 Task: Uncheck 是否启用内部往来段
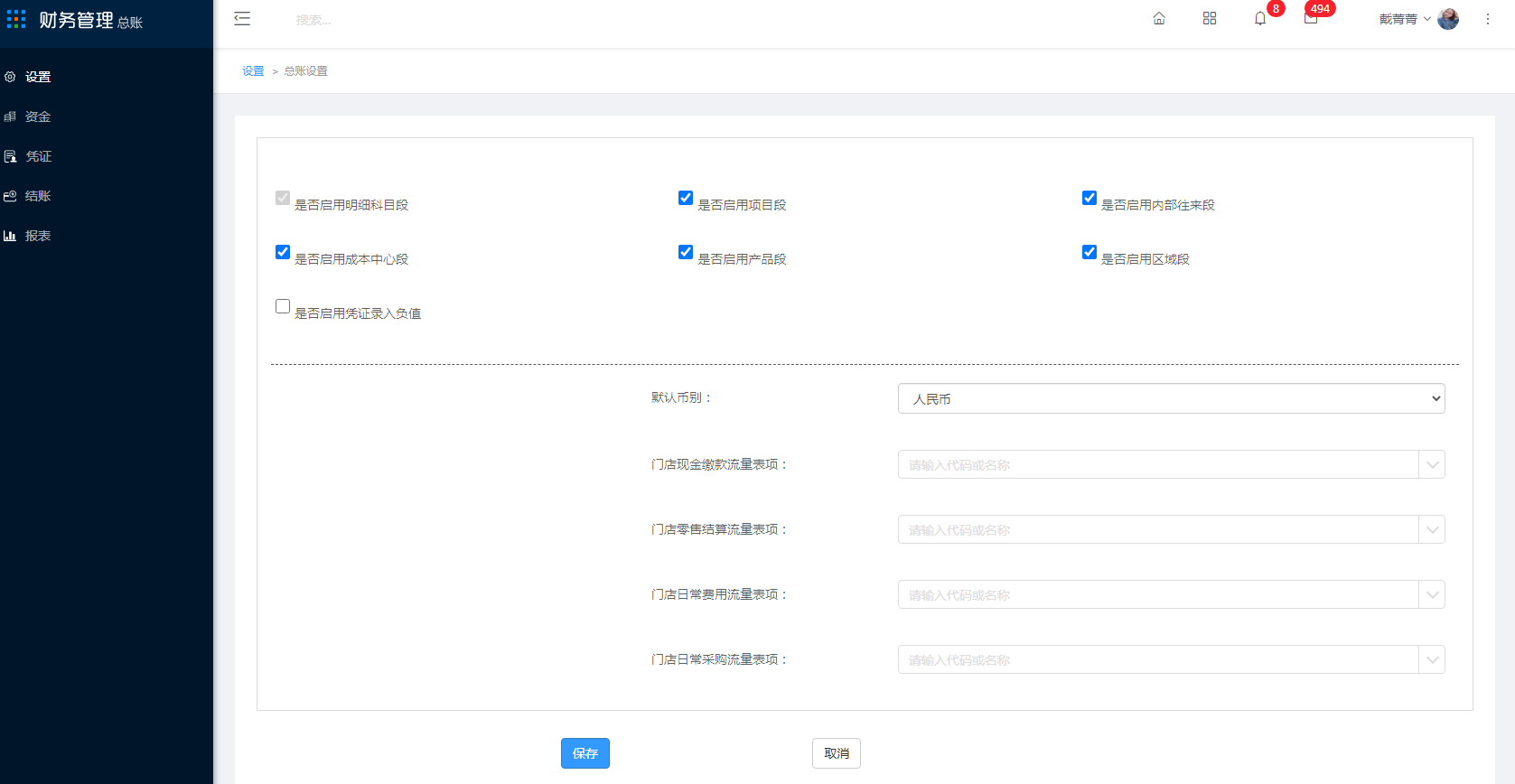click(1089, 198)
